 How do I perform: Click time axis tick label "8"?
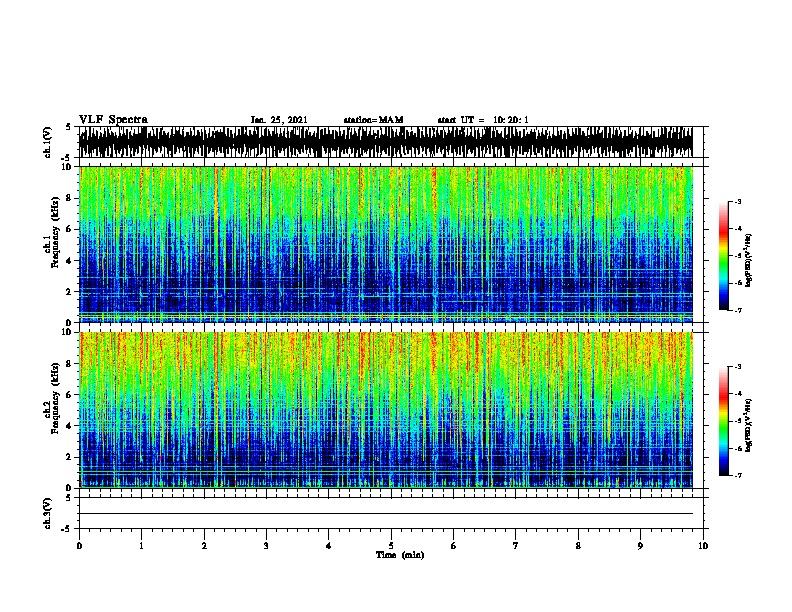578,546
